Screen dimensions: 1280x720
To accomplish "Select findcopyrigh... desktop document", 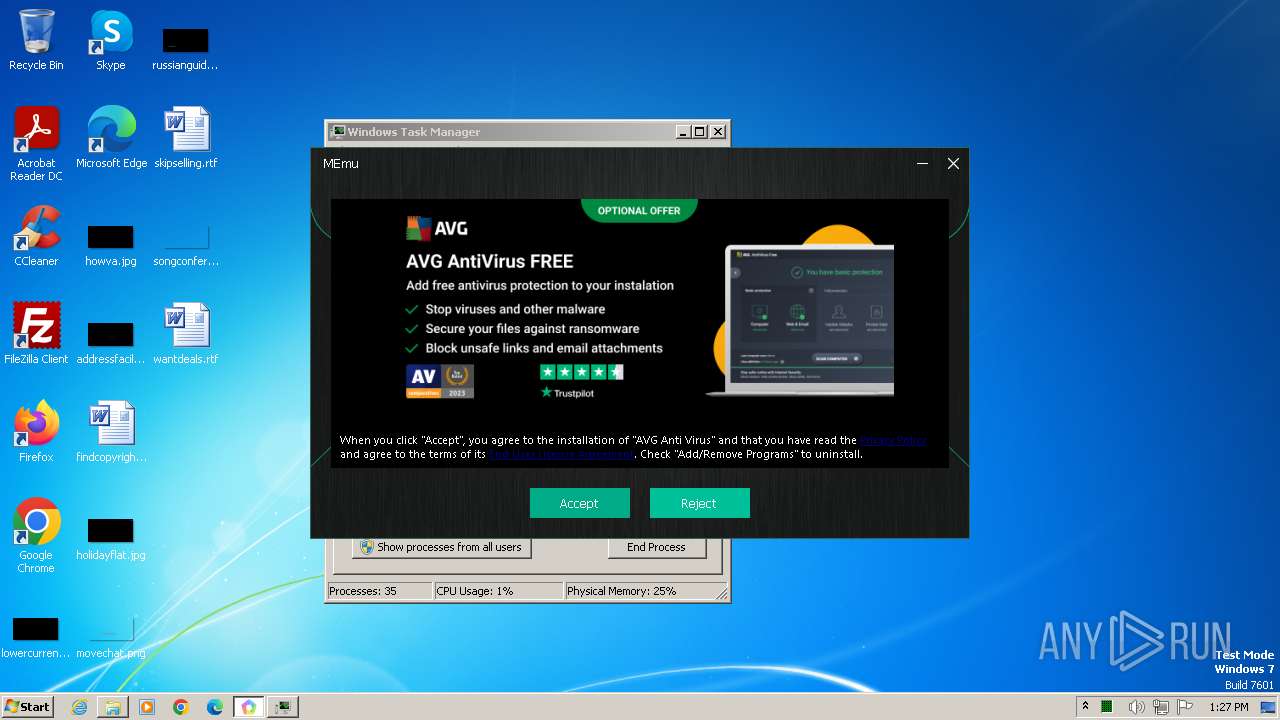I will tap(111, 431).
